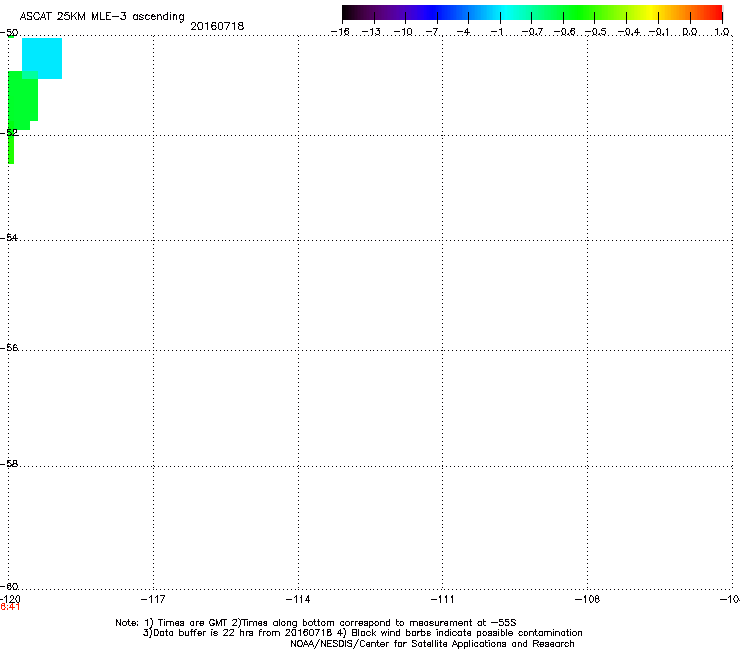Screen dimensions: 740x650
Task: Click colorbar label -0.1
Action: coord(659,32)
